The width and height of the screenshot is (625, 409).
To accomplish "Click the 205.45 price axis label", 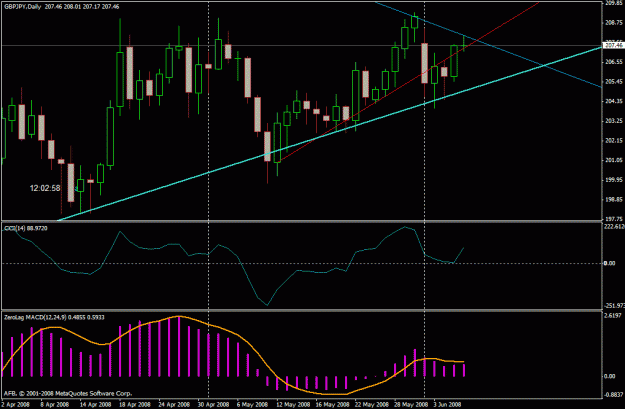I will [614, 82].
